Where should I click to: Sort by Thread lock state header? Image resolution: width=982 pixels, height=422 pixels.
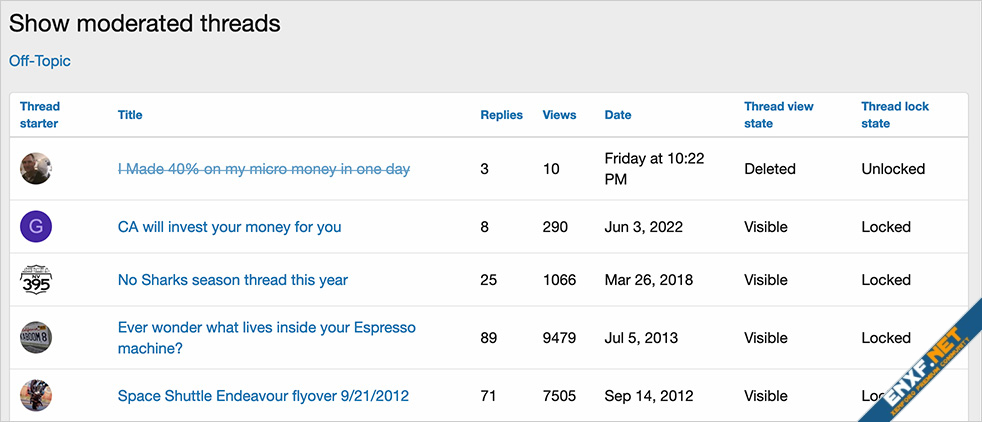pyautogui.click(x=895, y=115)
